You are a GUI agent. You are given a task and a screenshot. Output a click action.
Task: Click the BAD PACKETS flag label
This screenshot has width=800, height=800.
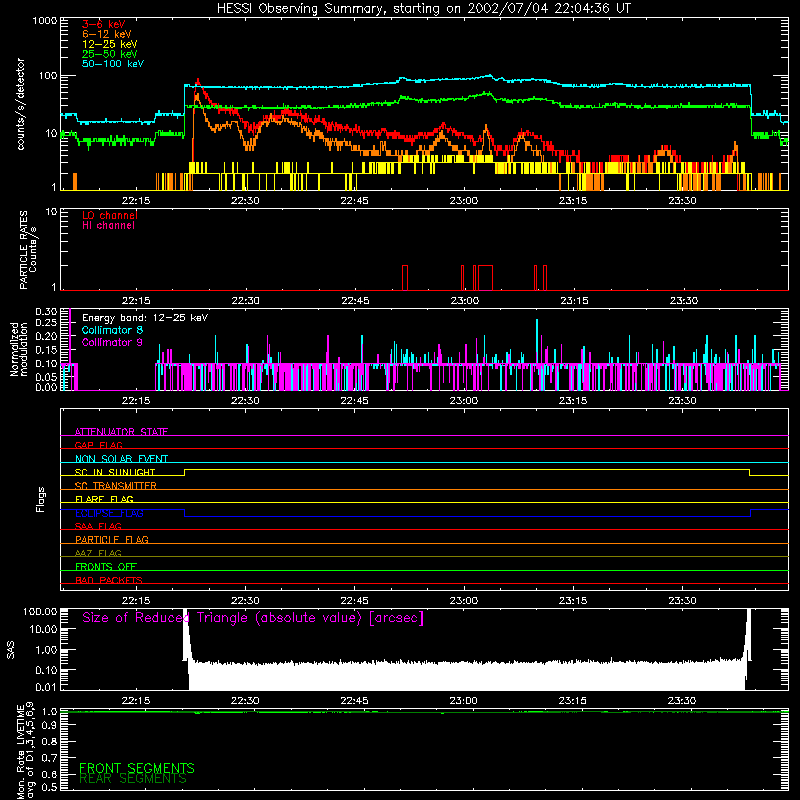[109, 580]
